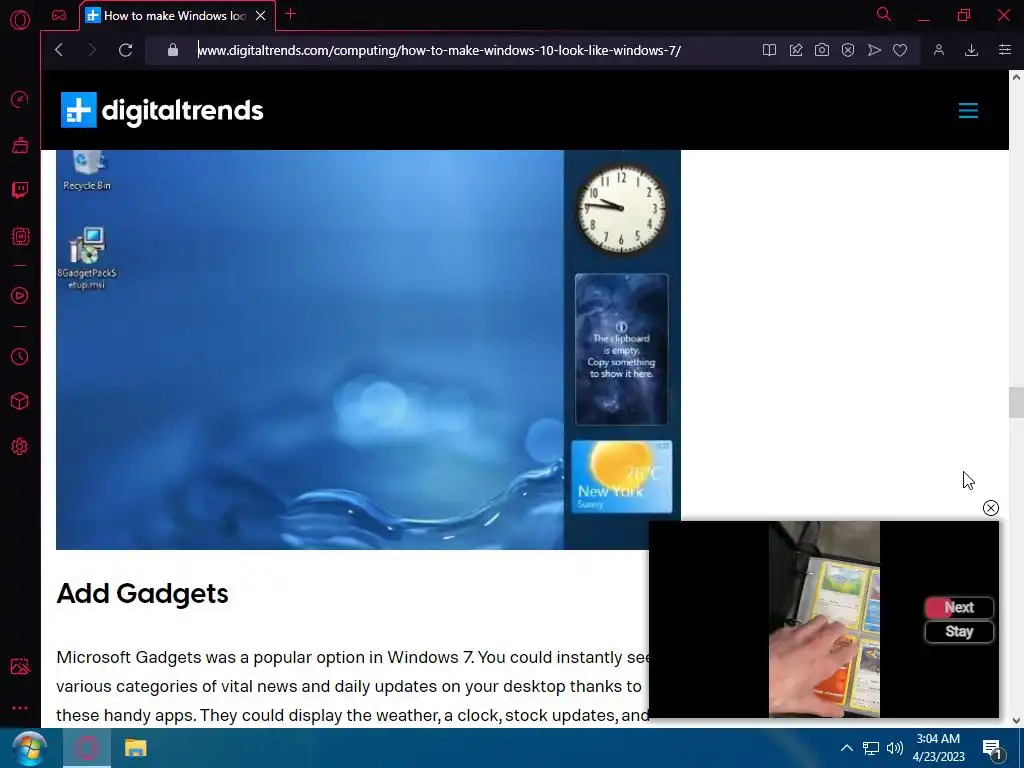Open the Player sidebar icon
Screen dimensions: 1024x768
click(20, 296)
